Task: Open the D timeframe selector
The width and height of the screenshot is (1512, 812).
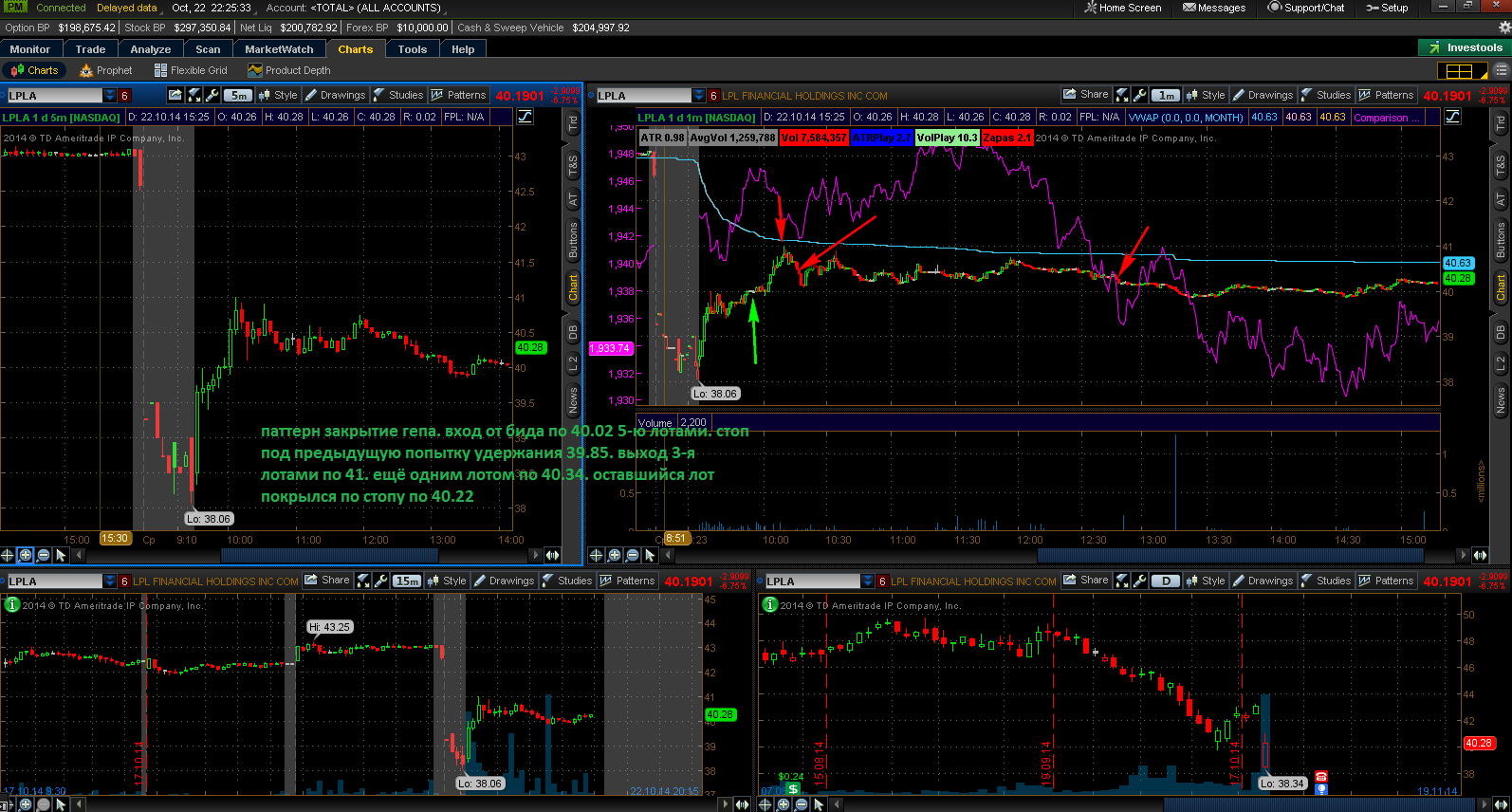Action: point(1166,581)
